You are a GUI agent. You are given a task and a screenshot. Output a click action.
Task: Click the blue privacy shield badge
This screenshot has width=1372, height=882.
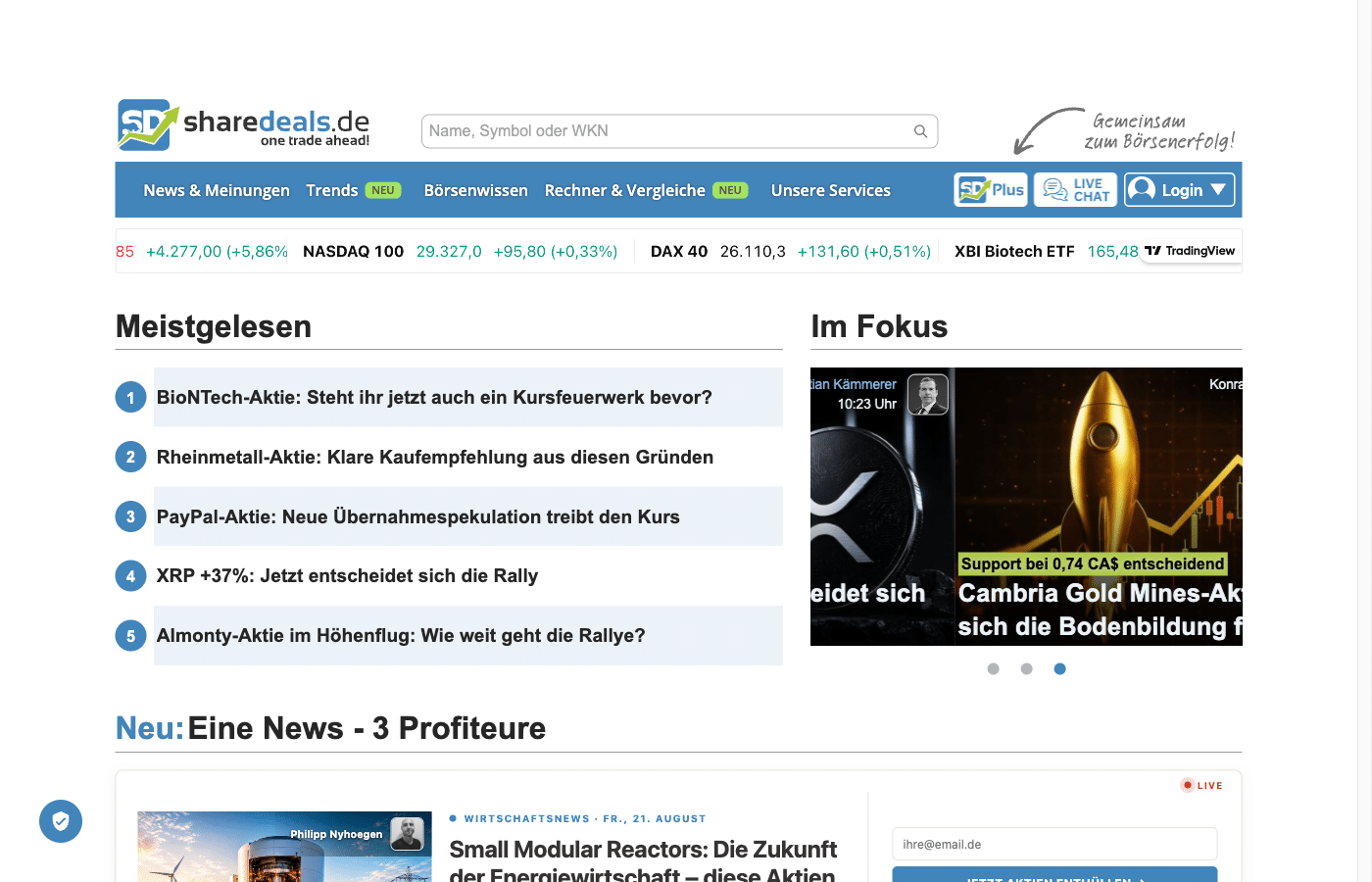pyautogui.click(x=61, y=821)
